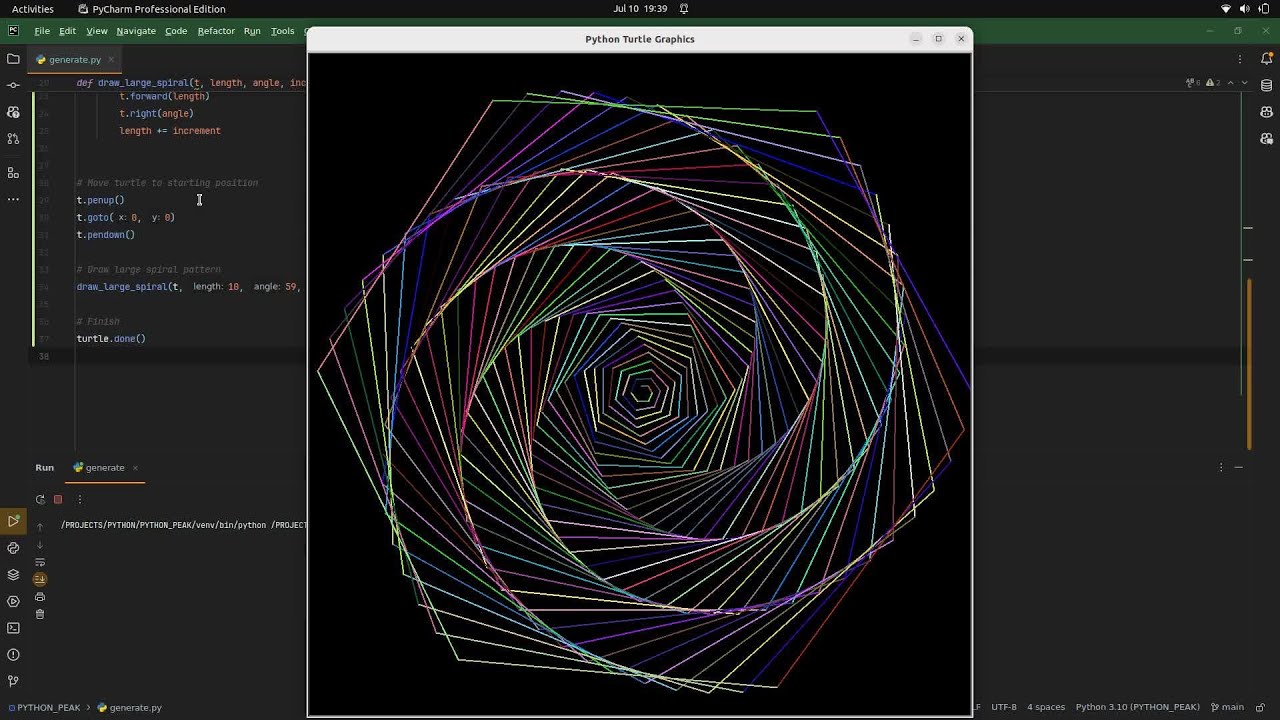
Task: Open the Tools menu
Action: coord(283,31)
